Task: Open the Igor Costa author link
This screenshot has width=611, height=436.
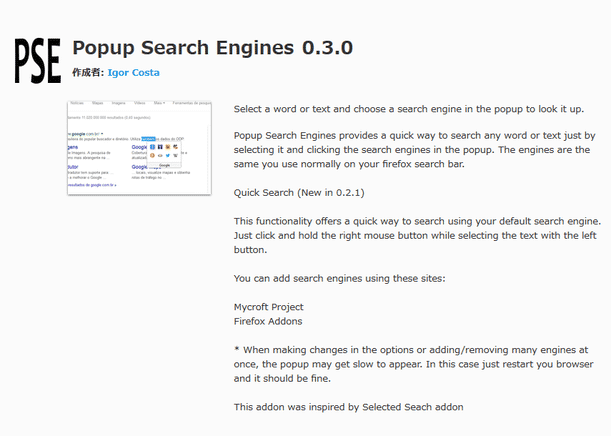Action: tap(134, 73)
